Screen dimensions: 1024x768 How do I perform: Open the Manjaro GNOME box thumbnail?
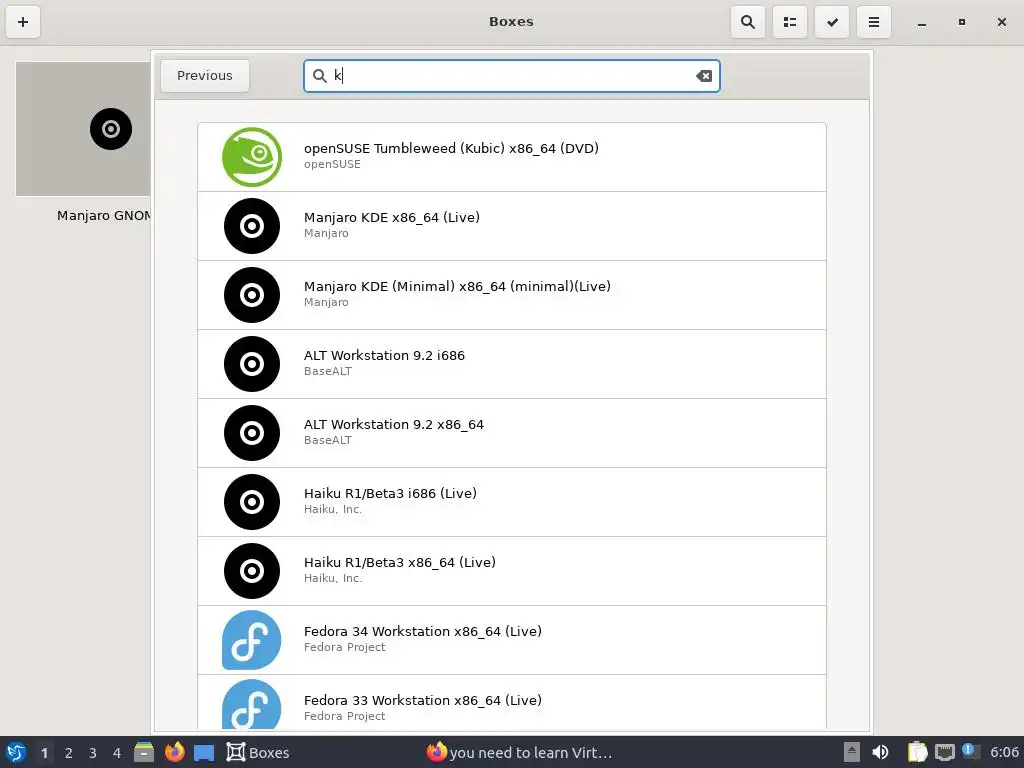click(x=83, y=129)
